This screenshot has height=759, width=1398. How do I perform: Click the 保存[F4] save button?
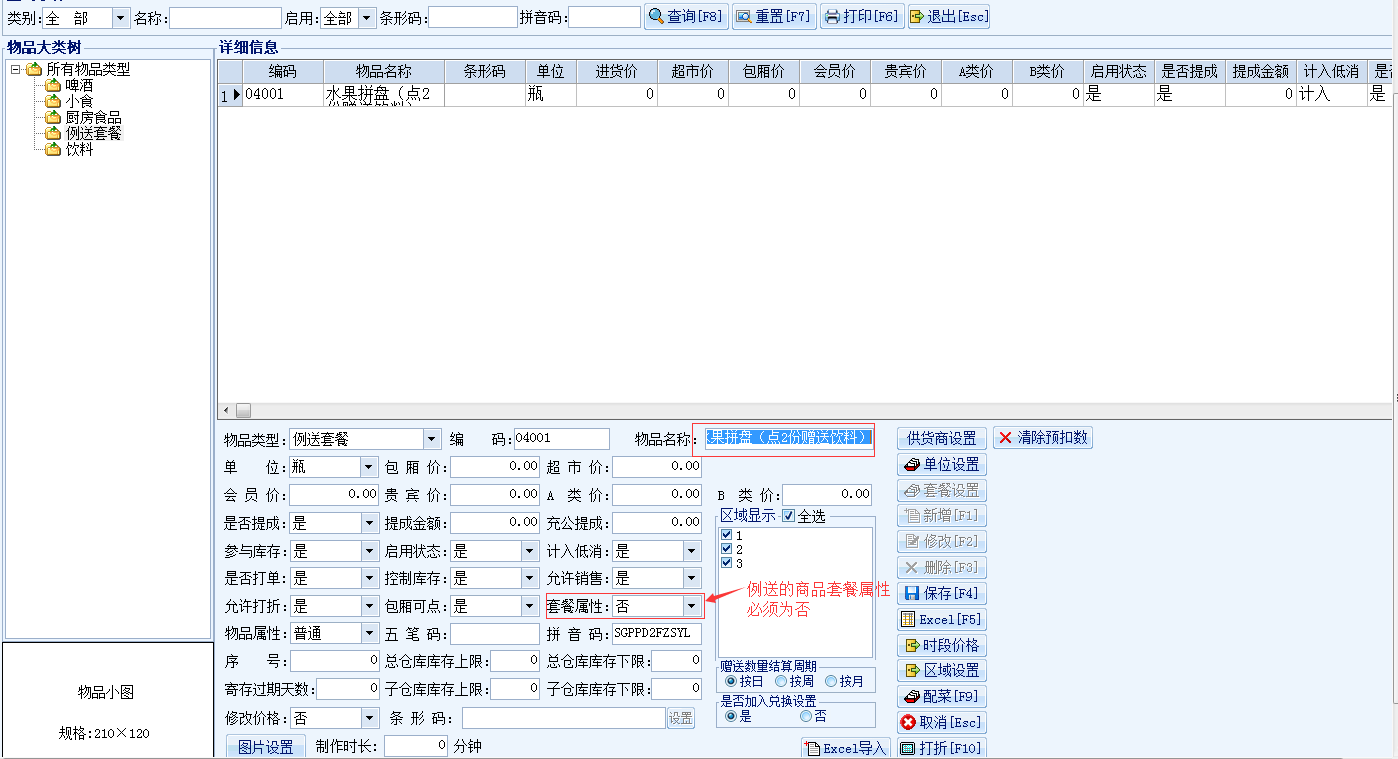pyautogui.click(x=942, y=594)
